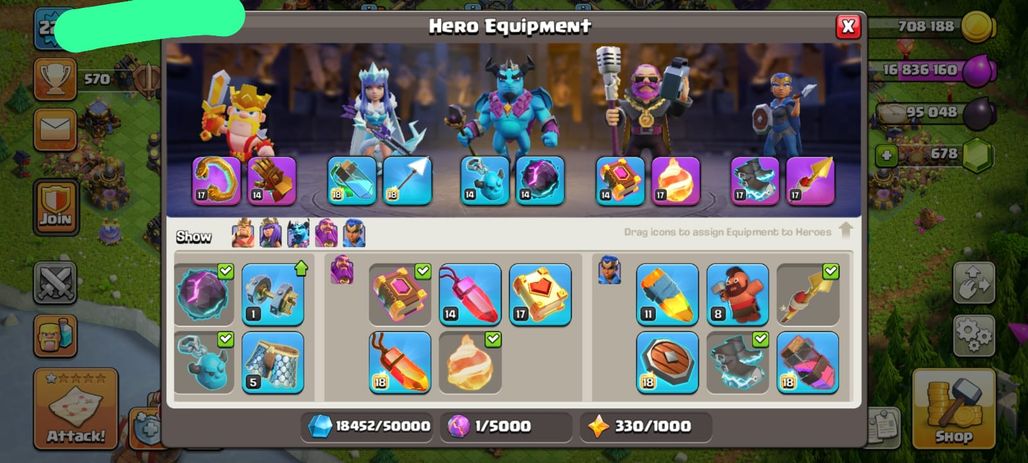Select the Hog Rider Puppet equipment level 8
1028x463 pixels.
point(738,294)
